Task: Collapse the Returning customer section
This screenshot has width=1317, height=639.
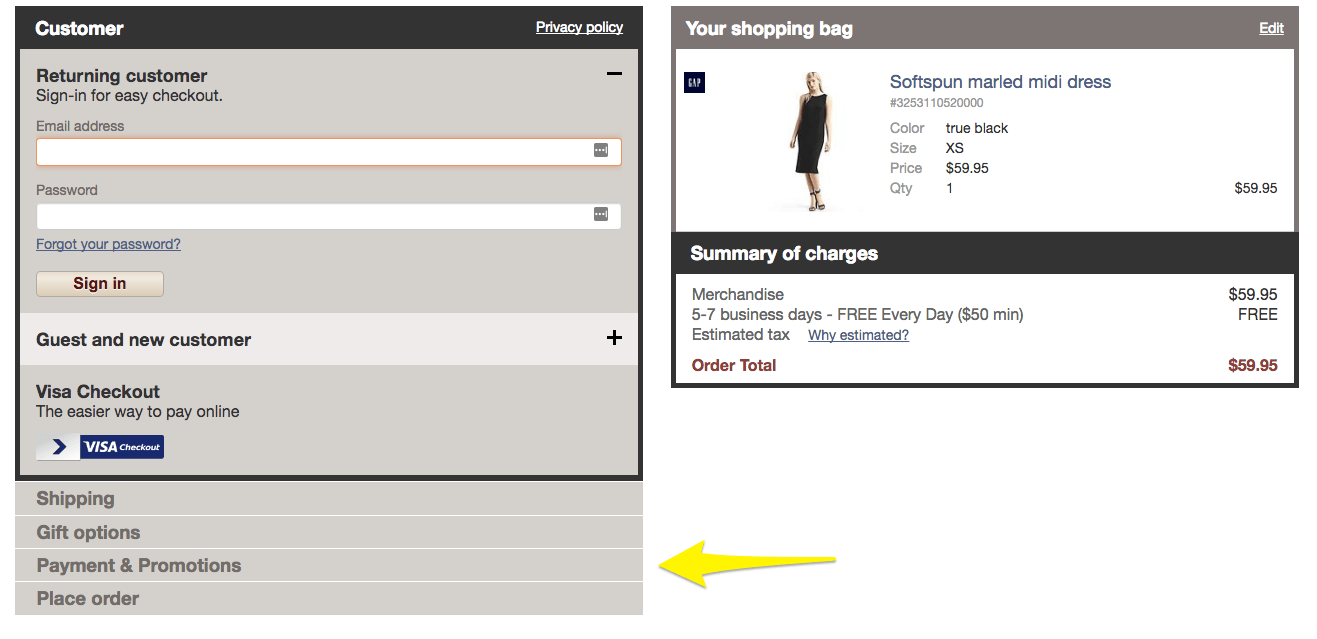Action: 614,74
